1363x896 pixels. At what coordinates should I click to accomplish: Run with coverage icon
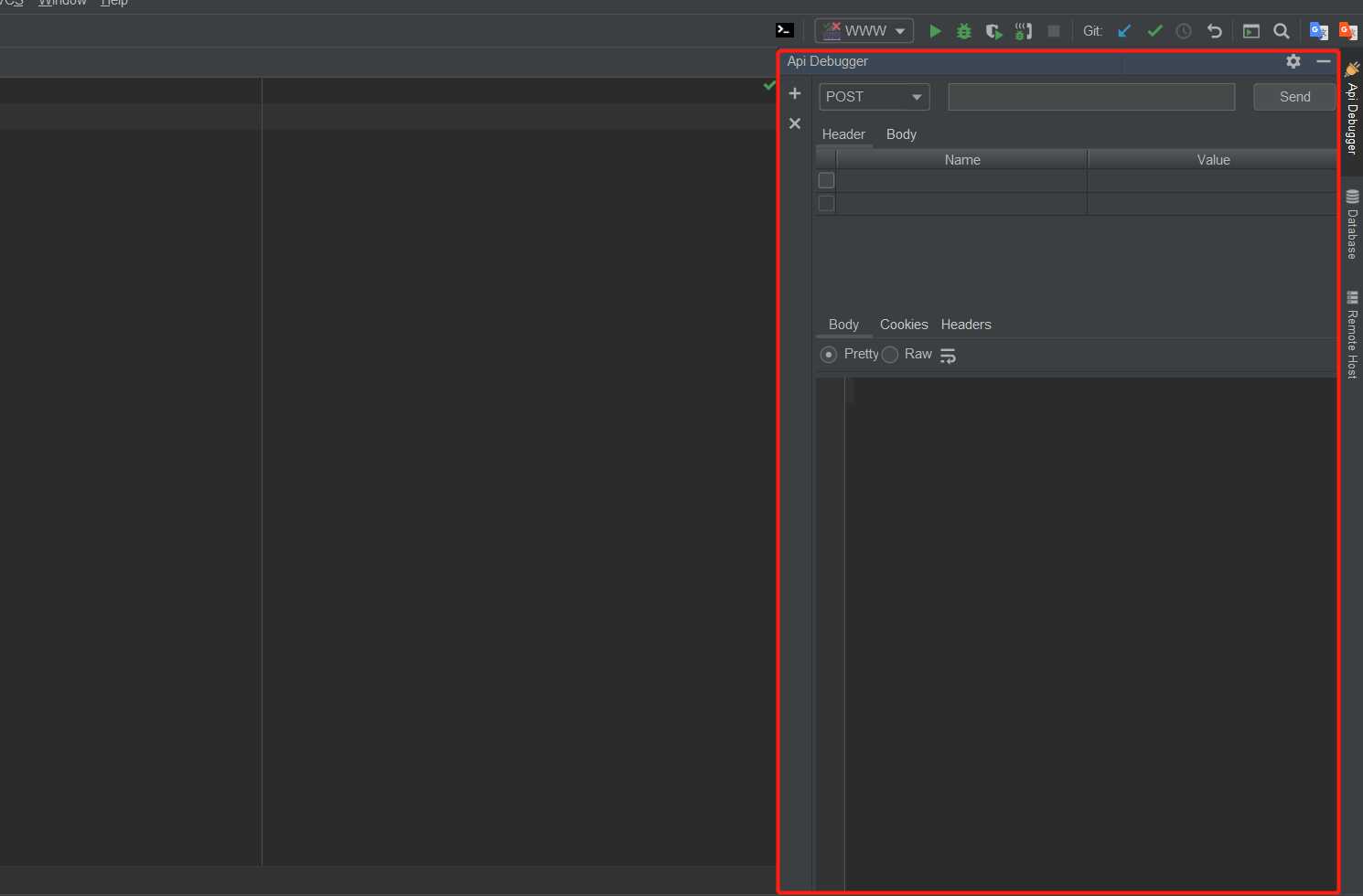click(993, 31)
